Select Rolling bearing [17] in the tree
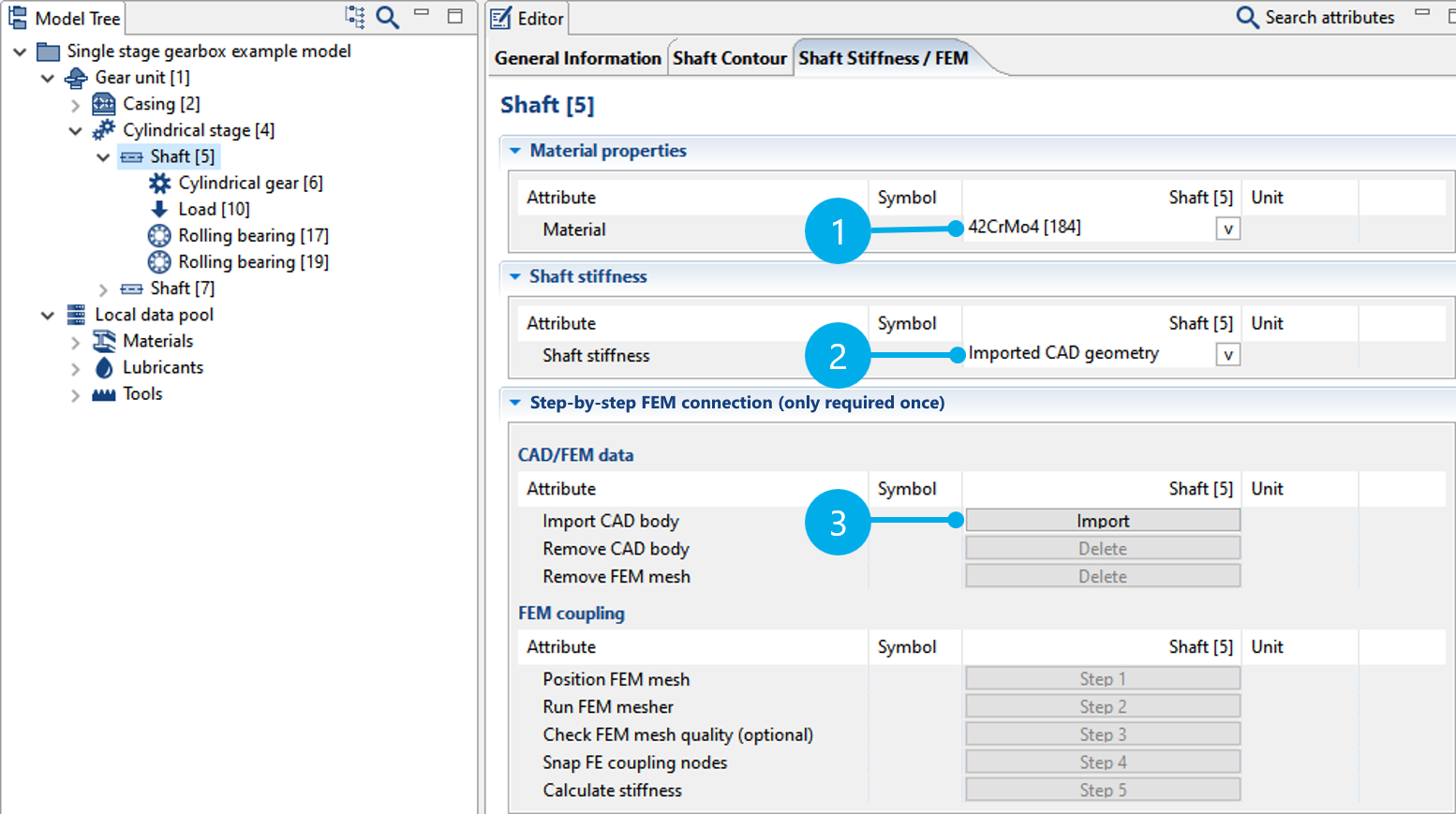1456x814 pixels. tap(253, 235)
